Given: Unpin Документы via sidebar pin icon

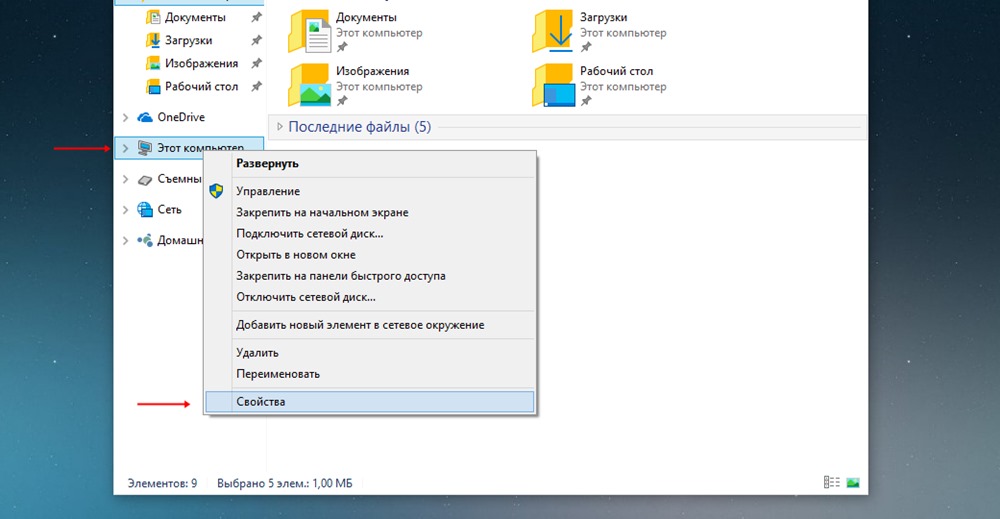Looking at the screenshot, I should click(256, 17).
